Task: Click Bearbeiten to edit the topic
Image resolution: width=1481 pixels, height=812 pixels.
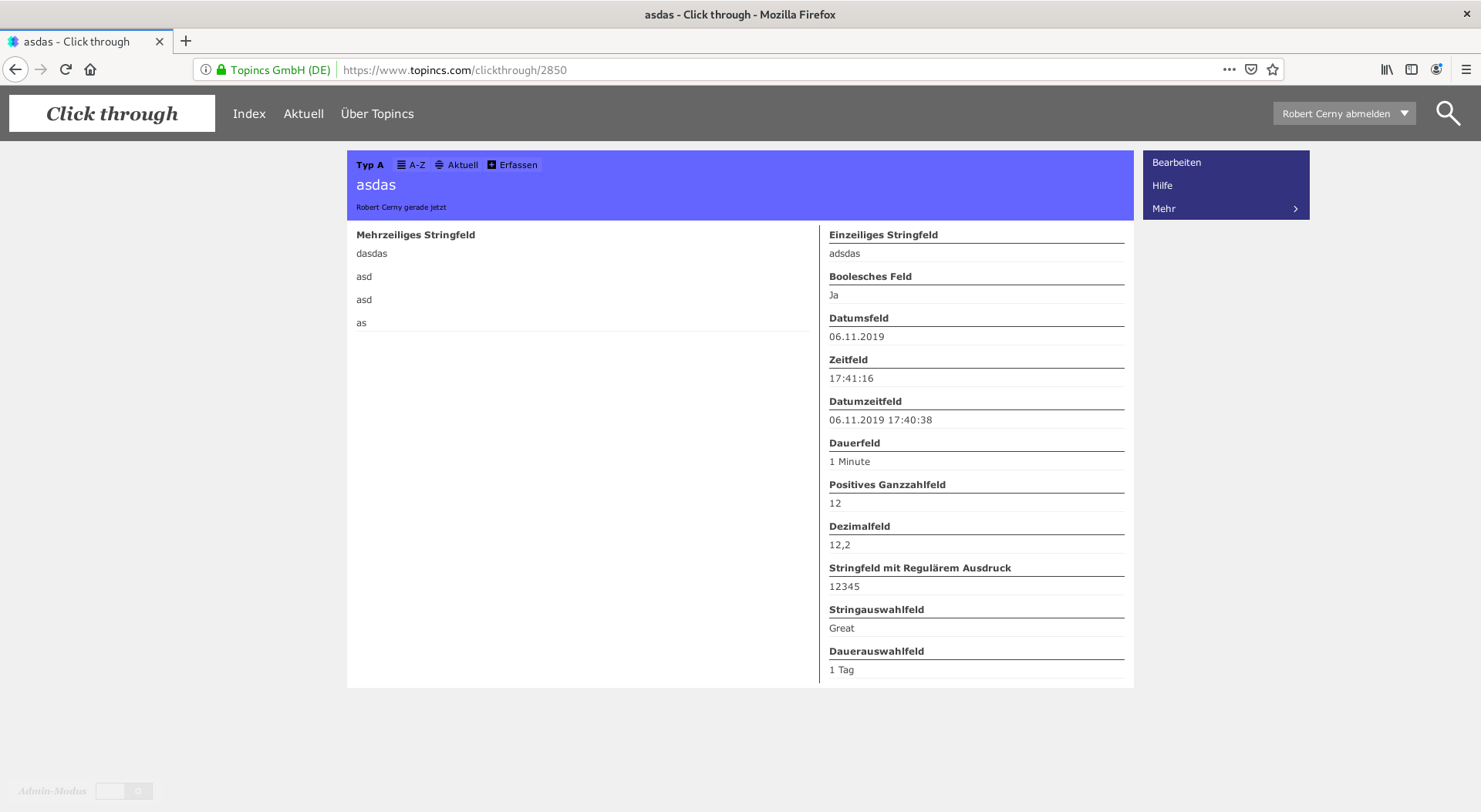Action: [1176, 163]
